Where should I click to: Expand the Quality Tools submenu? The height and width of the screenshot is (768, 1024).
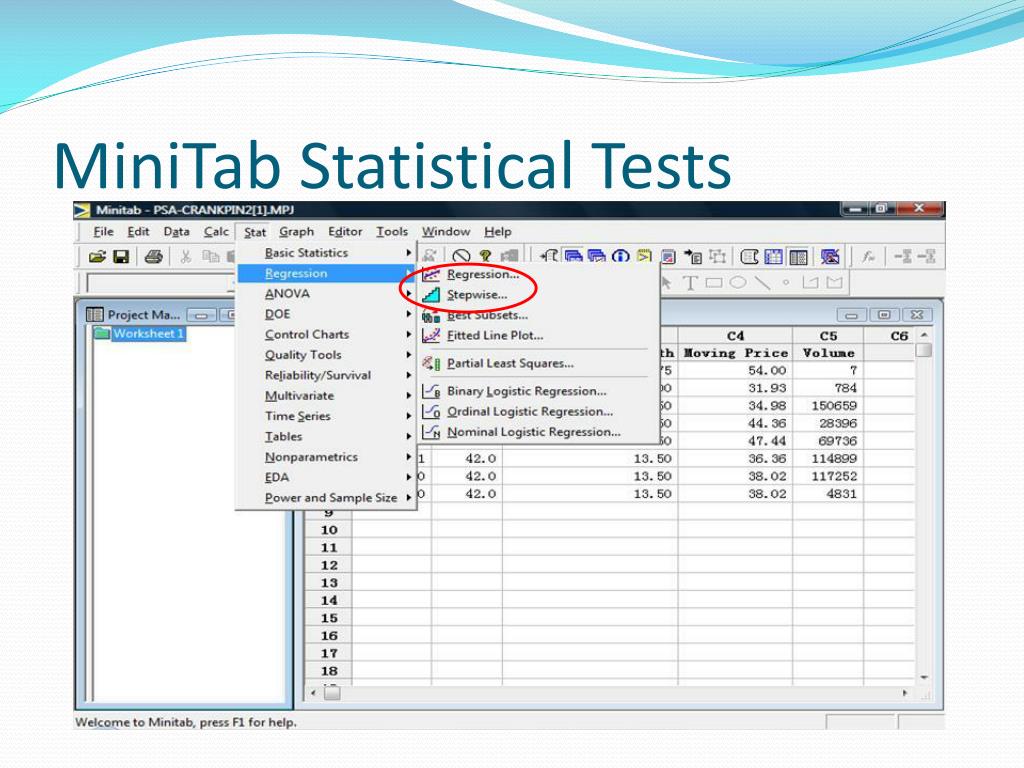click(326, 355)
